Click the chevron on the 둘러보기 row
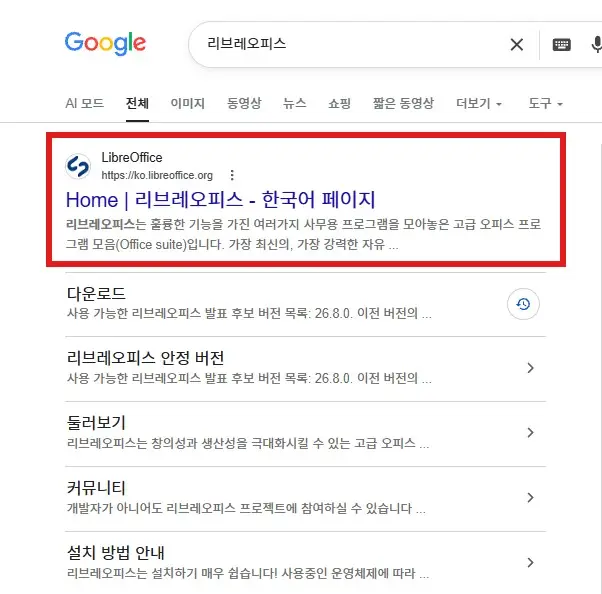602x594 pixels. (x=530, y=433)
